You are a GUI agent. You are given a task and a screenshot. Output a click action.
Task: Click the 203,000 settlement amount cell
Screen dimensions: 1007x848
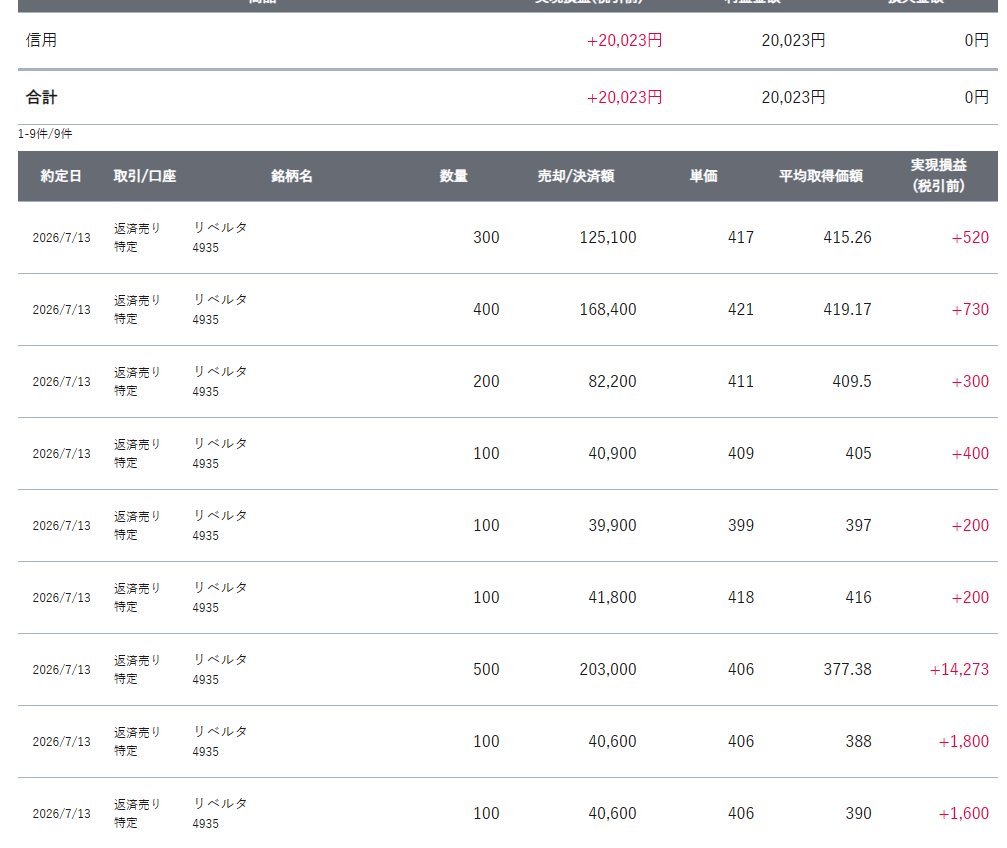point(608,669)
